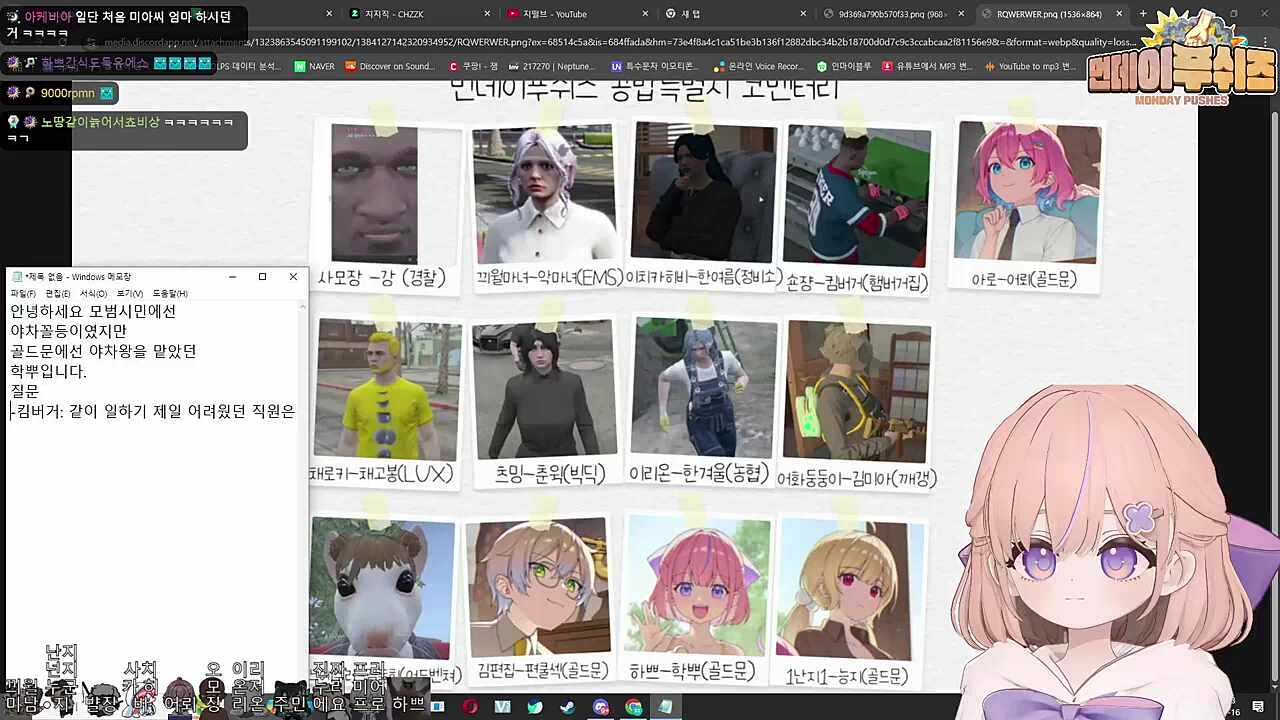Click the chat message '노땅같이늙어서초비상'
This screenshot has width=1280, height=720.
(100, 122)
